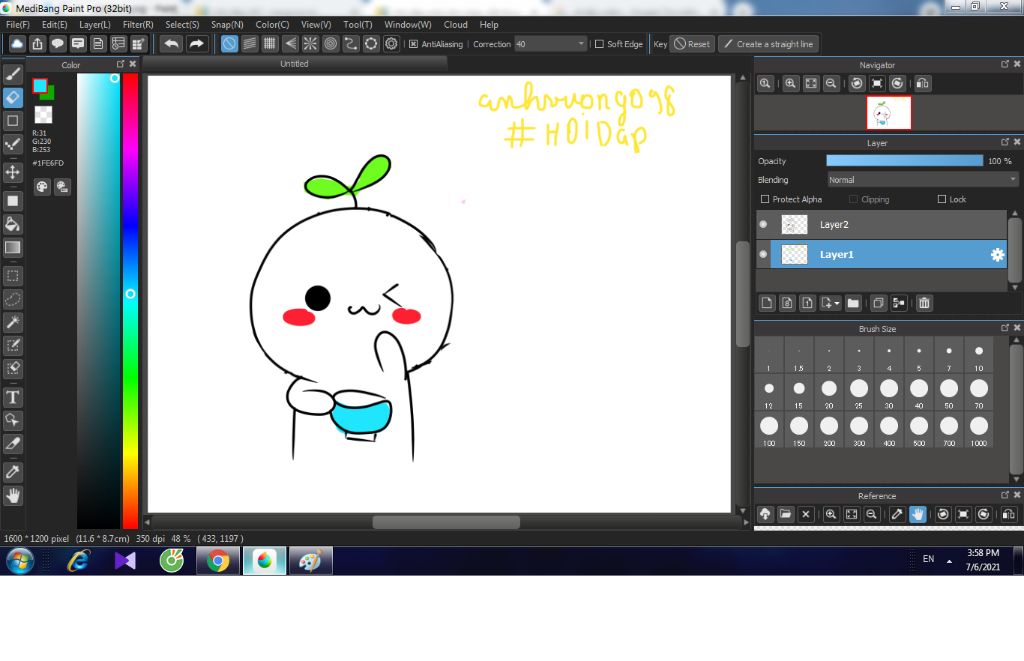The image size is (1024, 661).
Task: Zoom in using the Navigator magnifier plus
Action: click(790, 84)
